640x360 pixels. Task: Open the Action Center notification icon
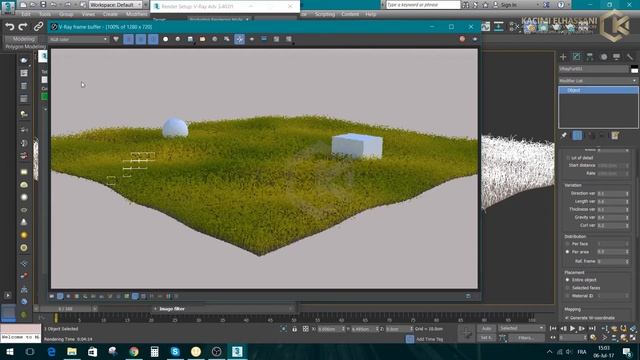[627, 351]
